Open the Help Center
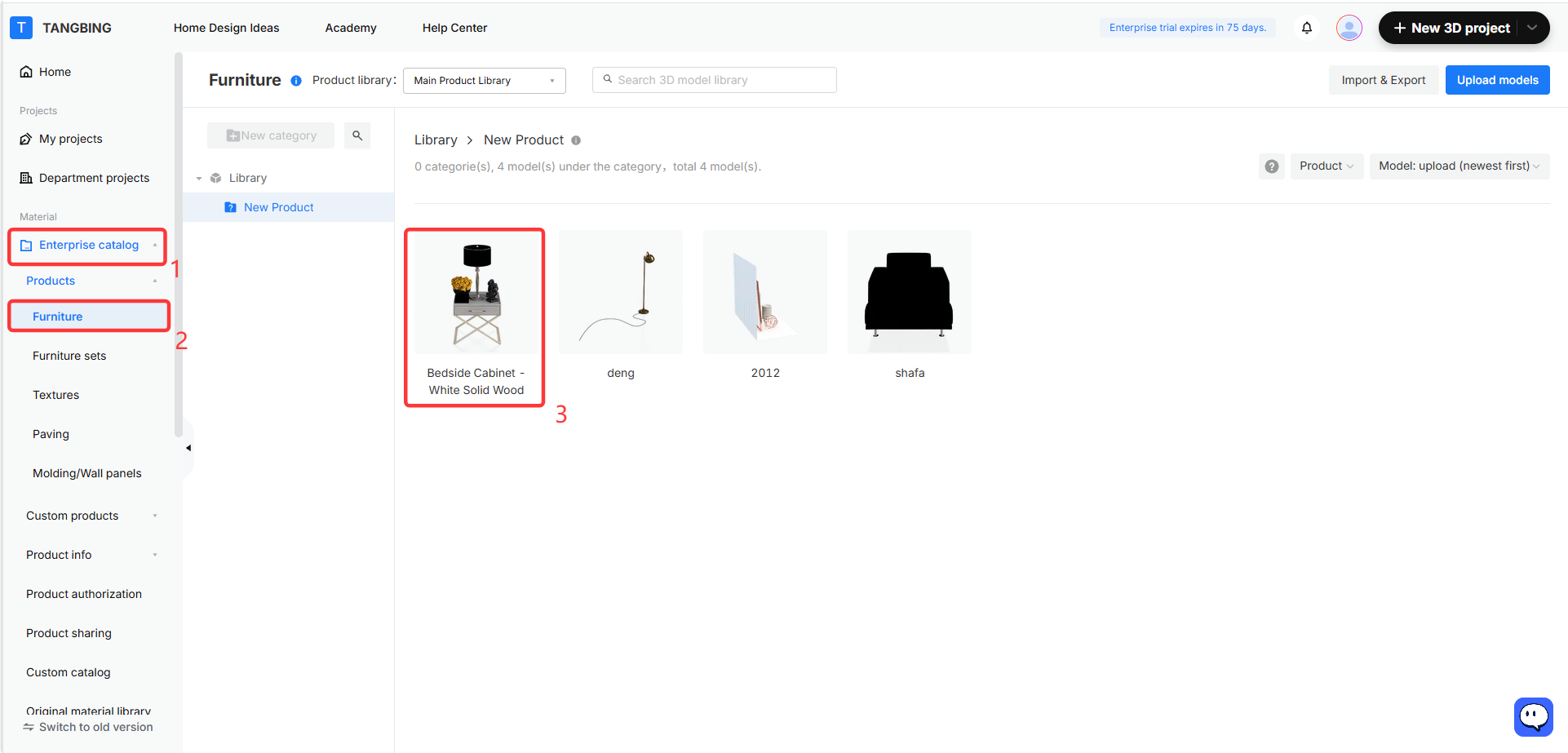The height and width of the screenshot is (753, 1568). coord(454,28)
